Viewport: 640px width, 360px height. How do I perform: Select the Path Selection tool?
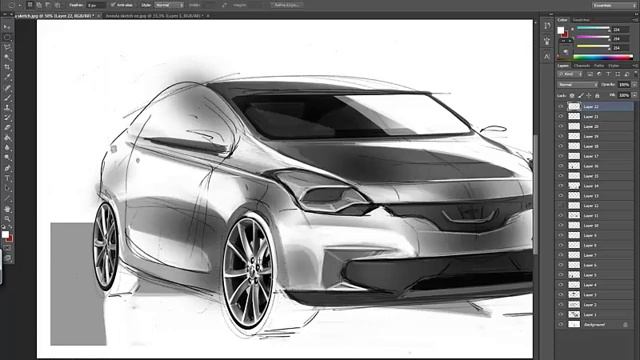[x=7, y=188]
